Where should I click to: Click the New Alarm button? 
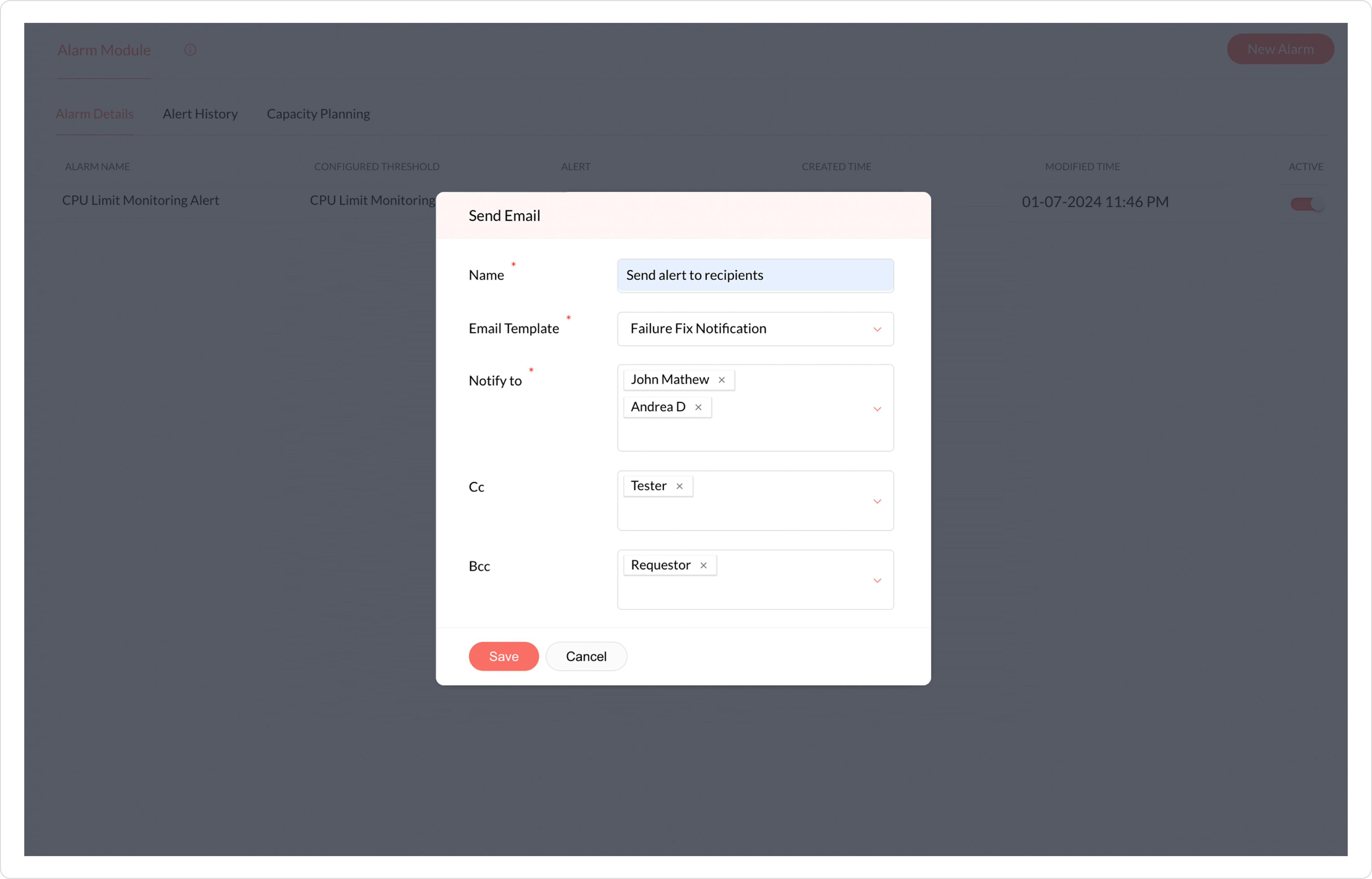[1280, 49]
